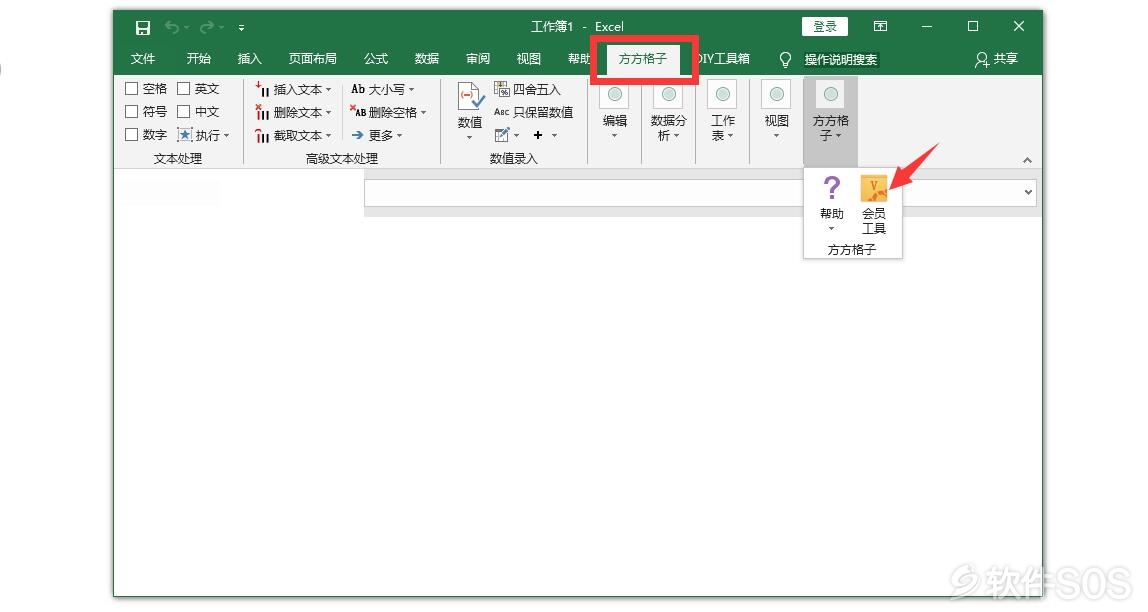Image resolution: width=1148 pixels, height=612 pixels.
Task: Click 操作说明搜索 search box
Action: (840, 59)
